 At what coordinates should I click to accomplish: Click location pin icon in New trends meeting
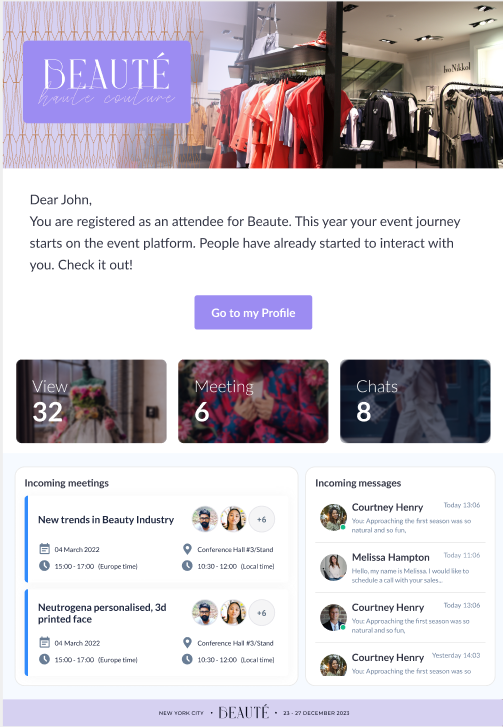187,549
